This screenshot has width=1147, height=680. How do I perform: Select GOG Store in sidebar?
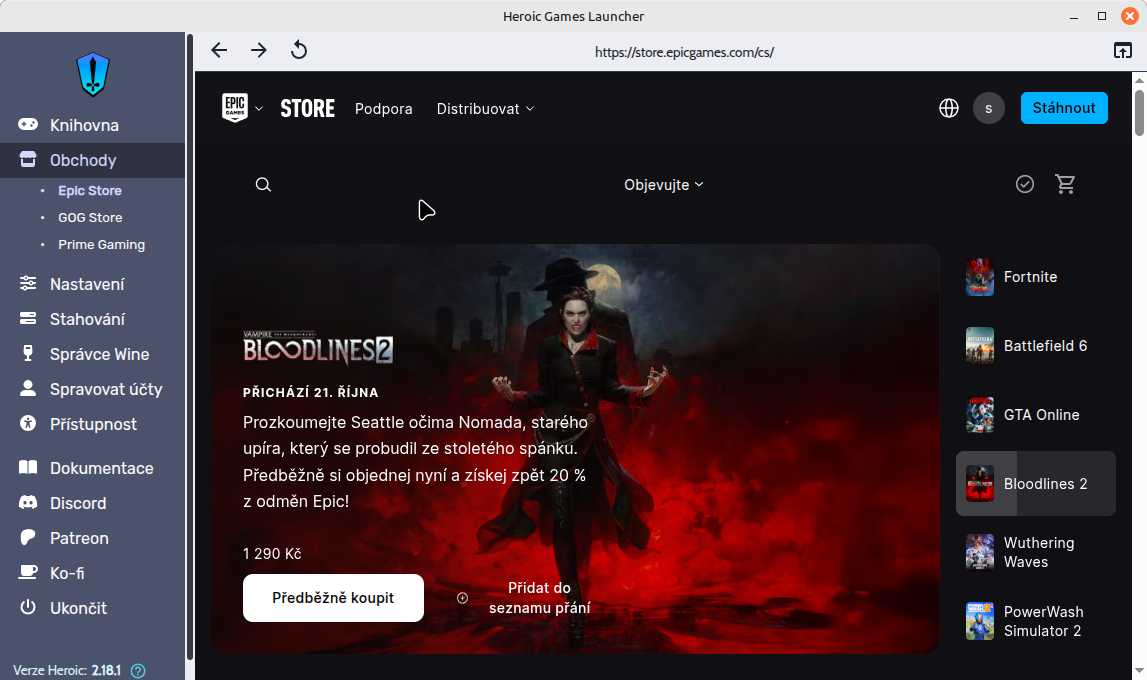tap(90, 217)
